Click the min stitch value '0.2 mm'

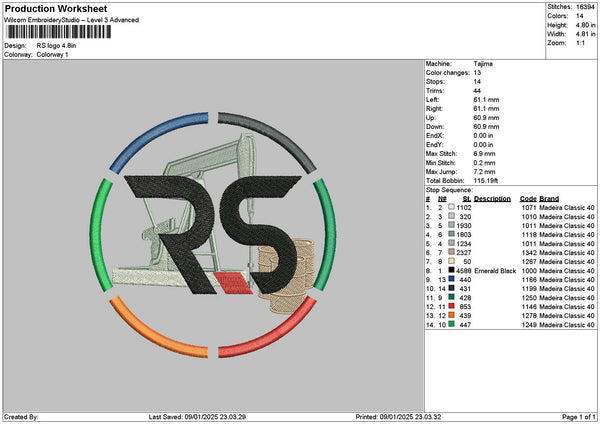coord(484,163)
